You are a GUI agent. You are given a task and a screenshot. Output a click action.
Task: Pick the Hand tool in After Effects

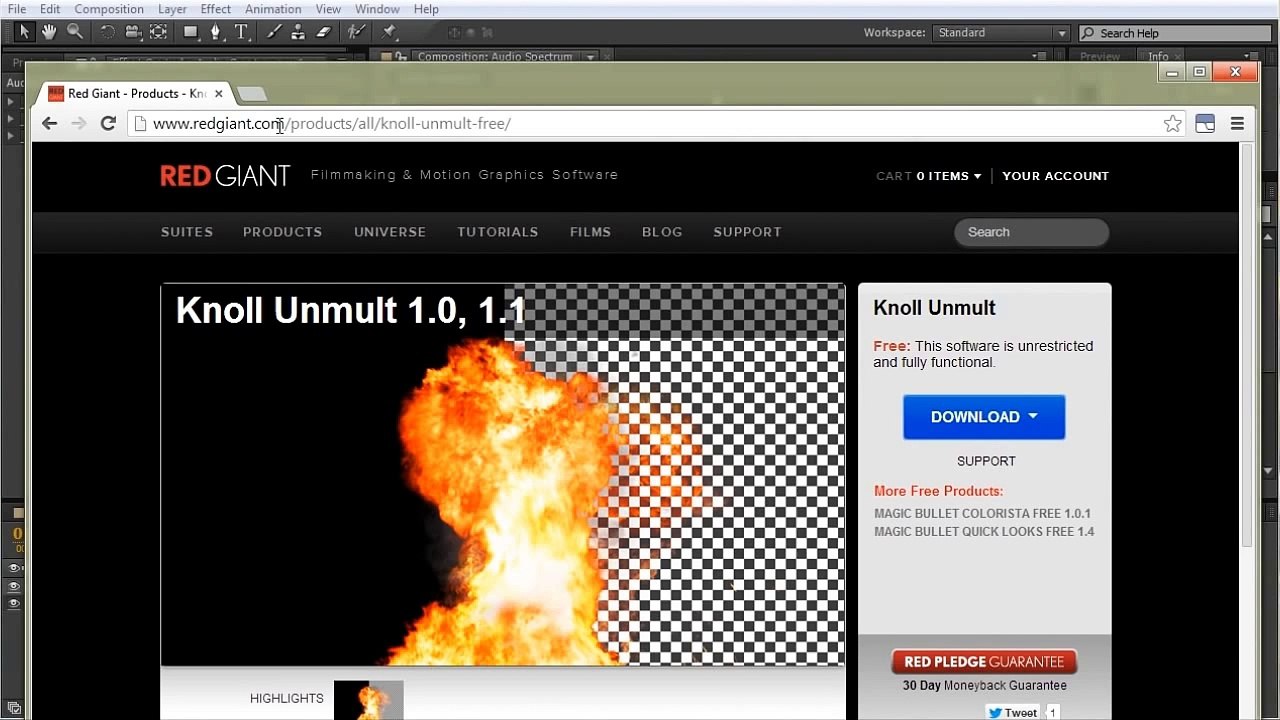point(49,32)
